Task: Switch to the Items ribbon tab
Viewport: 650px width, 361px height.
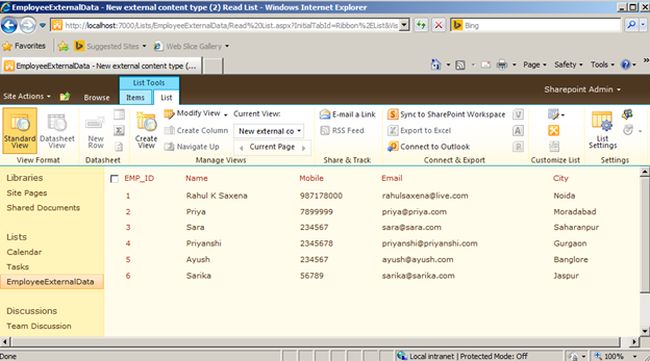Action: (135, 98)
